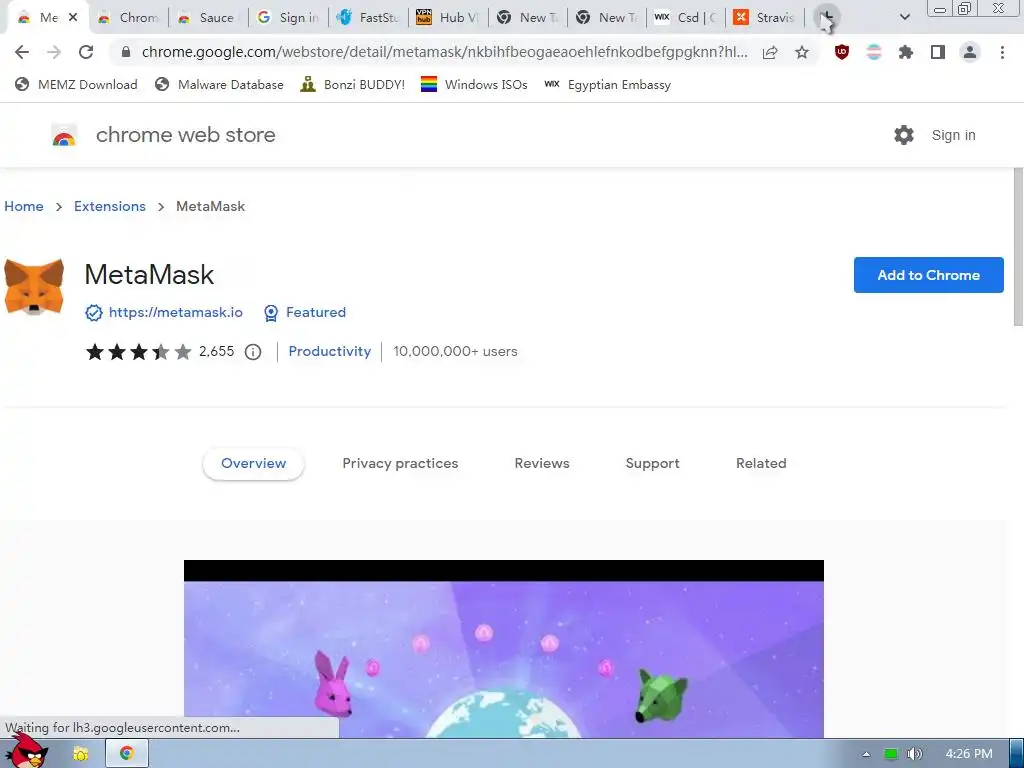The height and width of the screenshot is (768, 1024).
Task: Open a new tab with plus button
Action: point(827,18)
